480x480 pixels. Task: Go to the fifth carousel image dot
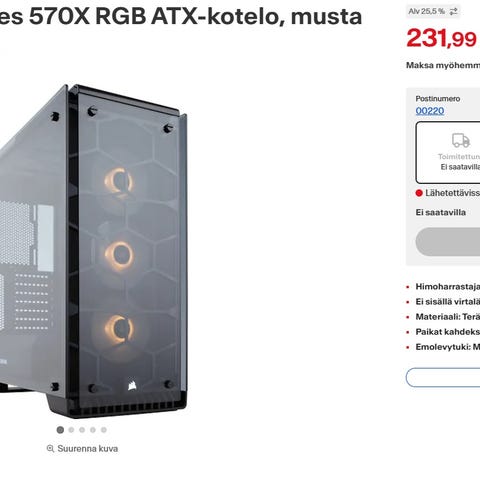coord(104,430)
